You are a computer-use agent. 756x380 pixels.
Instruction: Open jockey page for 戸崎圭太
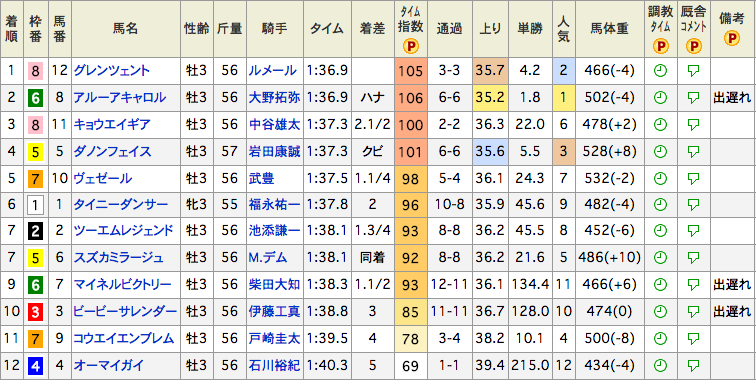(x=274, y=339)
